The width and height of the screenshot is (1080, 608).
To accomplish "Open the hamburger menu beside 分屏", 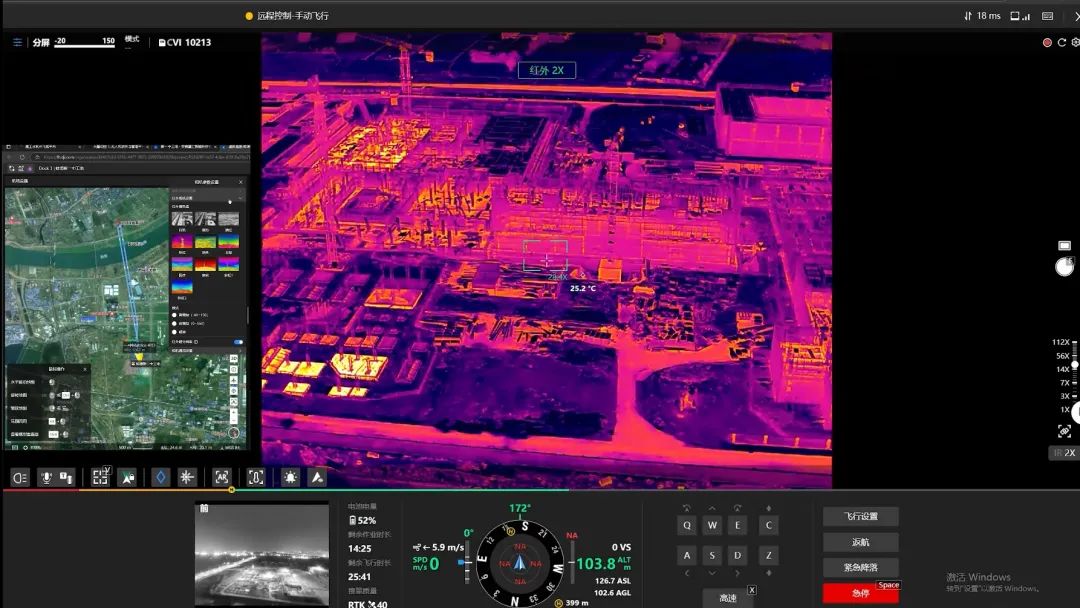I will point(17,42).
